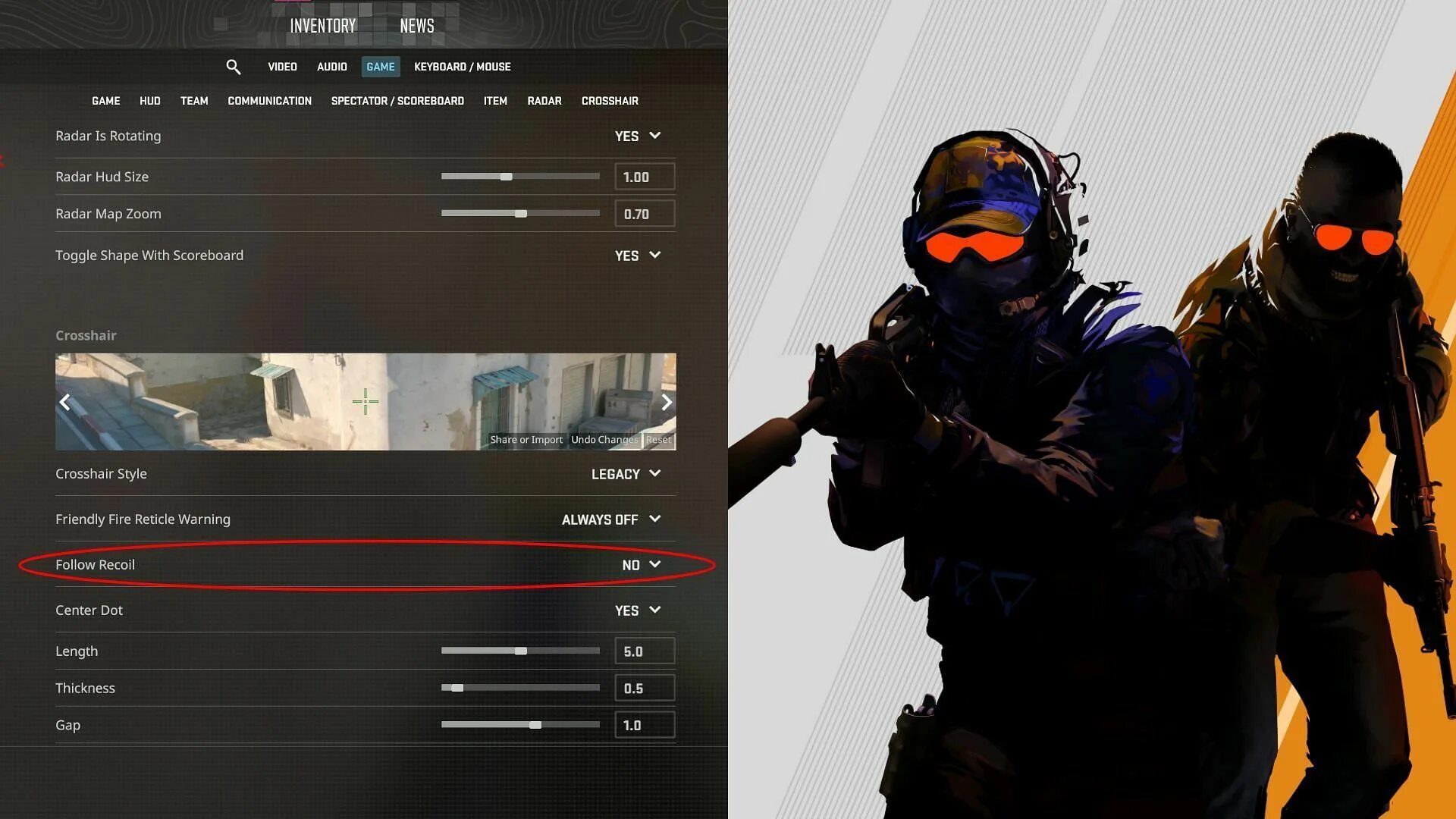Click the HUD settings tab icon
Image resolution: width=1456 pixels, height=819 pixels.
click(150, 101)
